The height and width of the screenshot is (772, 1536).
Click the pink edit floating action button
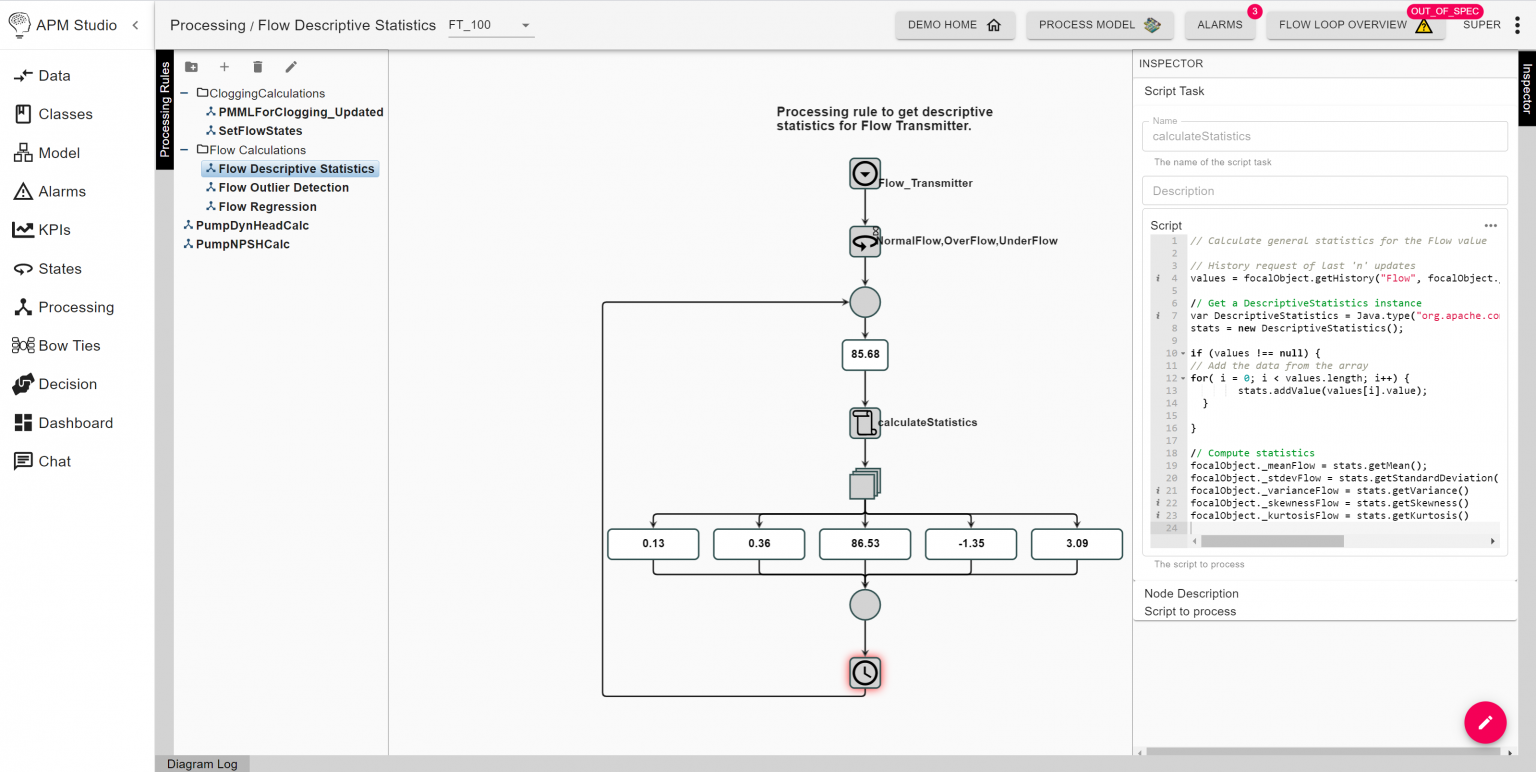pyautogui.click(x=1484, y=722)
